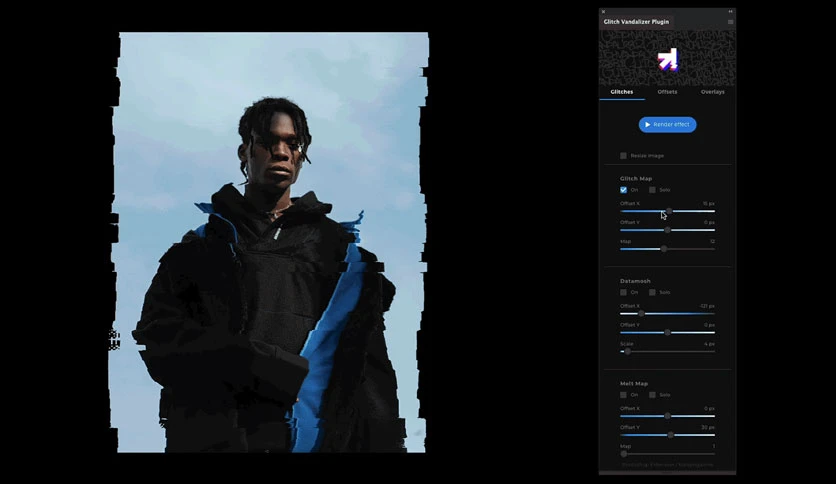Click the Melt Map Offset Y value
836x484 pixels.
pyautogui.click(x=708, y=427)
